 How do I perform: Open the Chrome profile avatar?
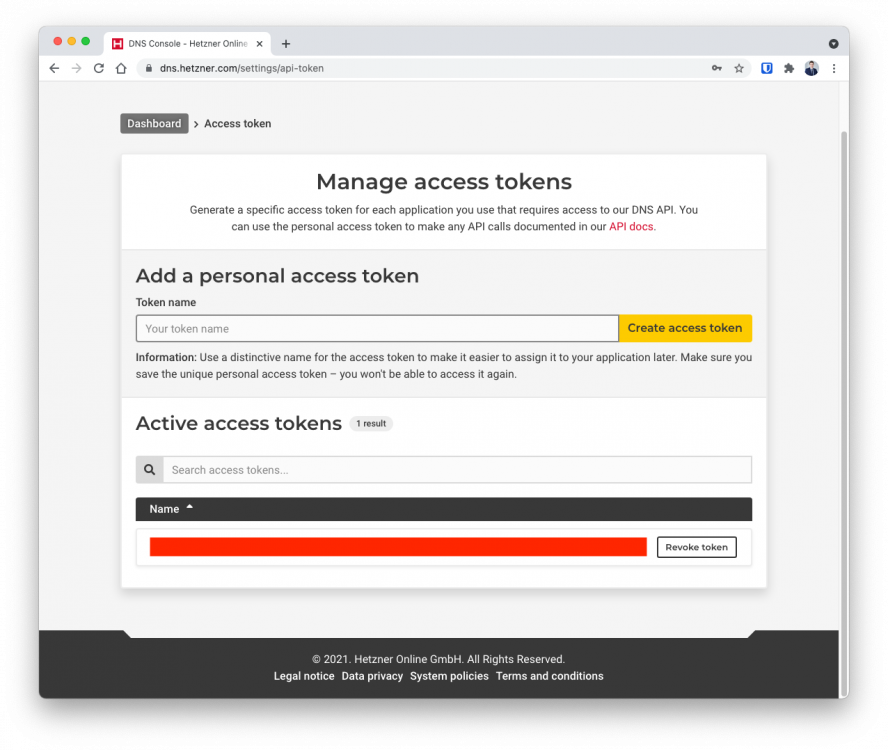click(811, 69)
